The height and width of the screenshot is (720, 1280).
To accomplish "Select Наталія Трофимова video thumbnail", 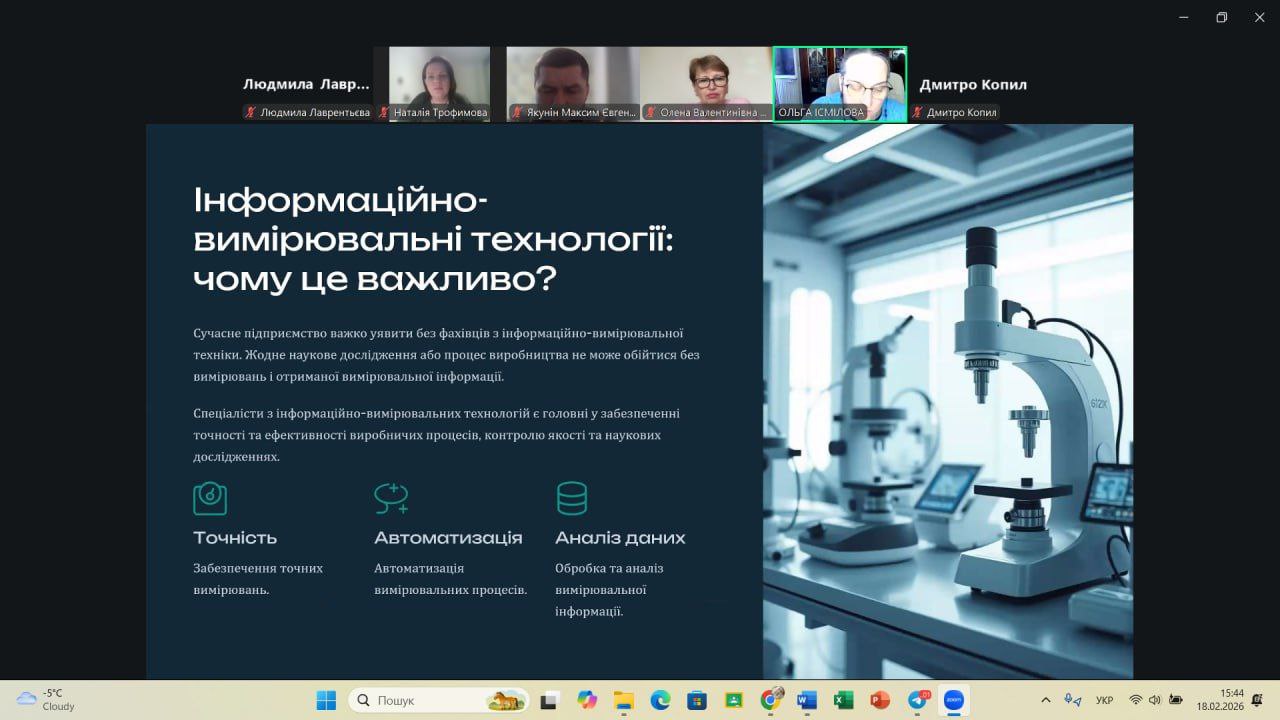I will [440, 84].
